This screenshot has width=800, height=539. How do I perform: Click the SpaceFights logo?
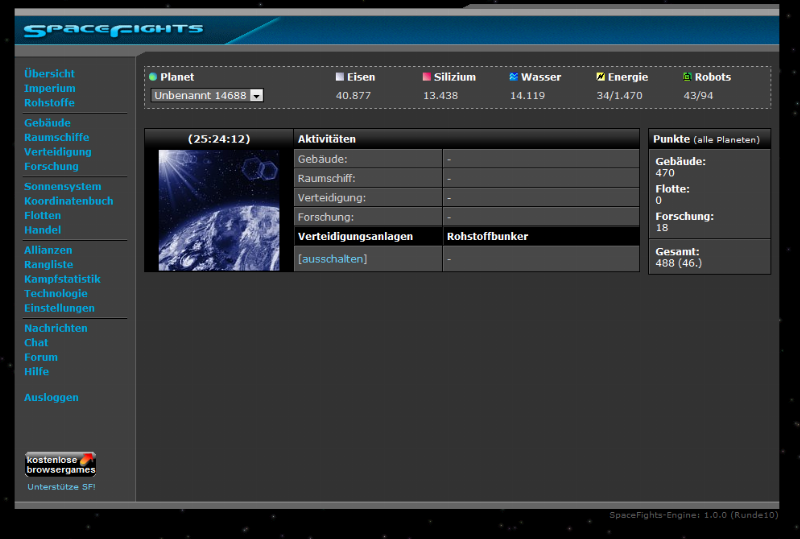click(113, 30)
